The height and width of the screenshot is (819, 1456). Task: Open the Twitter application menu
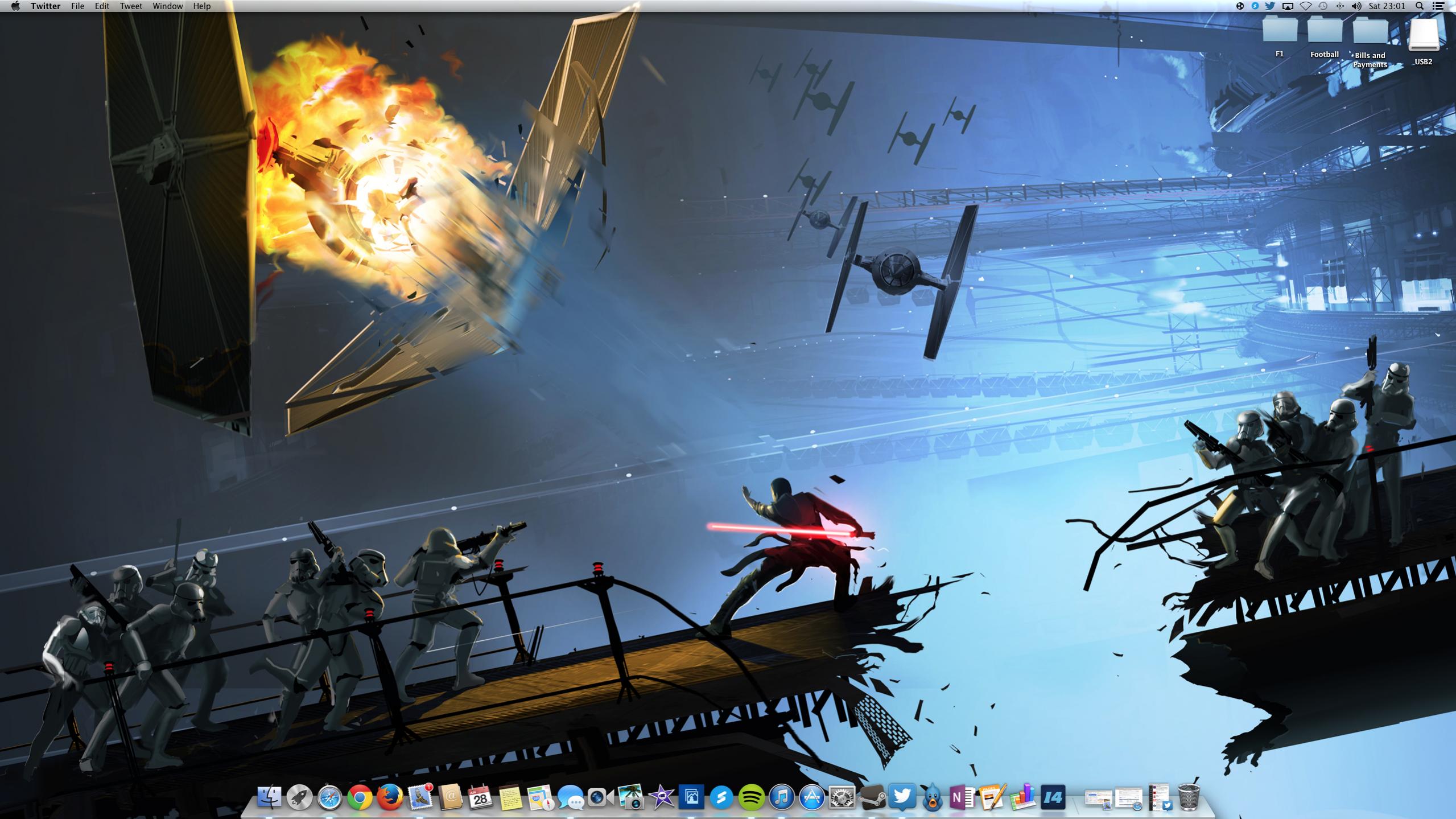(46, 6)
